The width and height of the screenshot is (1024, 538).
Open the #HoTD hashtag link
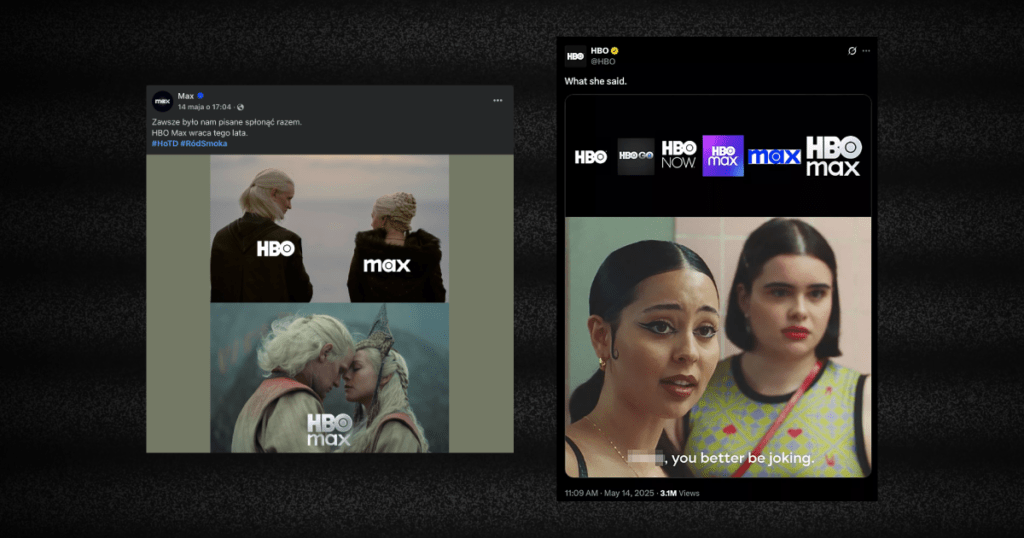click(164, 144)
